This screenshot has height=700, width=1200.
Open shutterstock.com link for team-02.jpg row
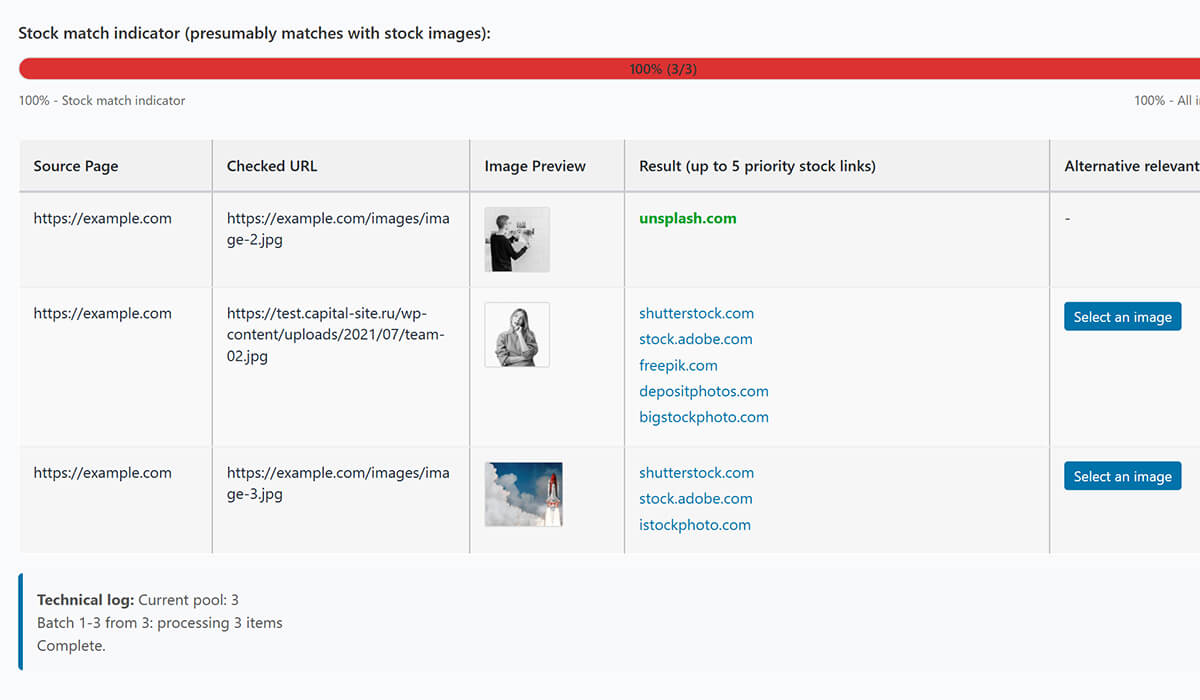click(696, 314)
